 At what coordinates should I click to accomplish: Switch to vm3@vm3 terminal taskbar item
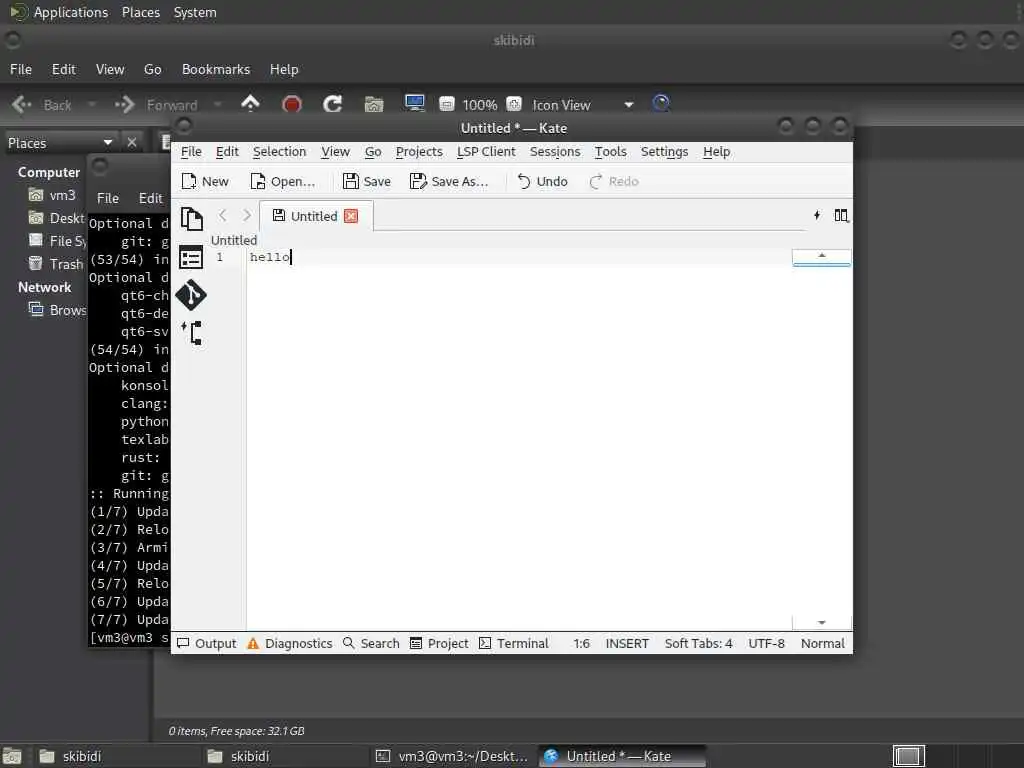(453, 756)
